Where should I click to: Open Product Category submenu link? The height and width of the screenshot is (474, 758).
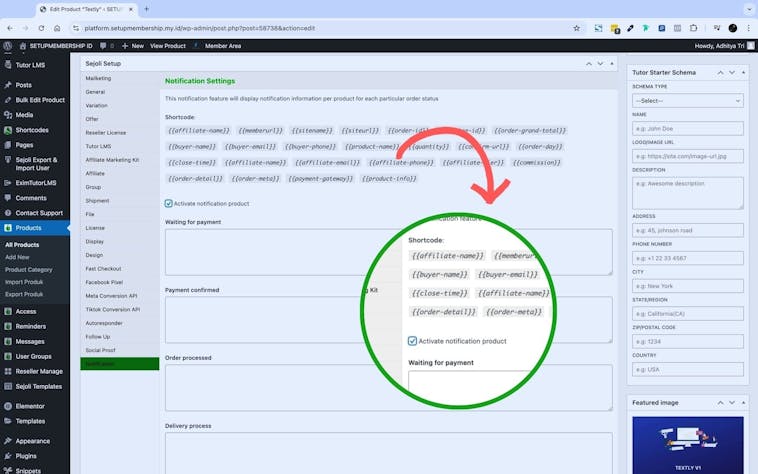tap(28, 269)
